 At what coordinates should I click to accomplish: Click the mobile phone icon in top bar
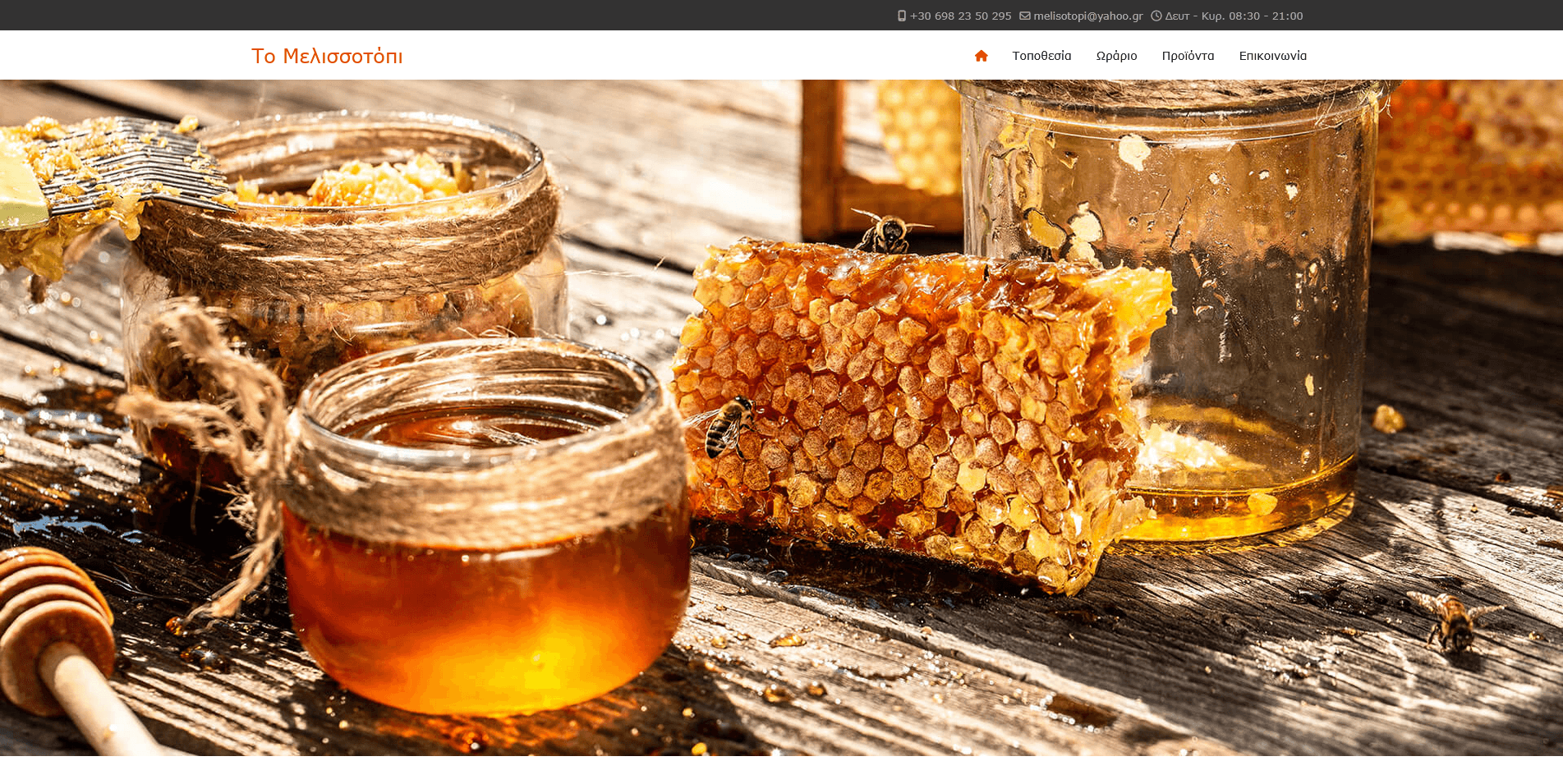(902, 16)
